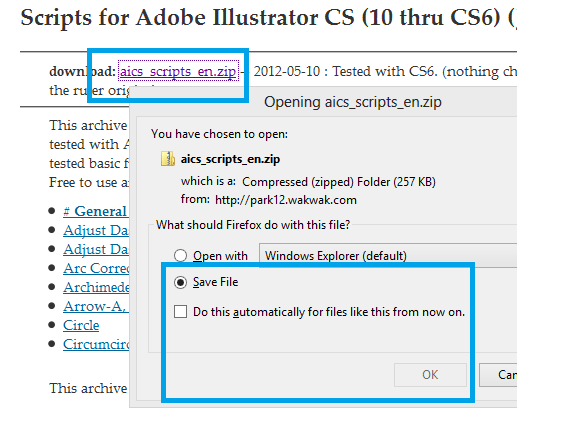
Task: Open the second Adjust Da… link
Action: click(96, 250)
